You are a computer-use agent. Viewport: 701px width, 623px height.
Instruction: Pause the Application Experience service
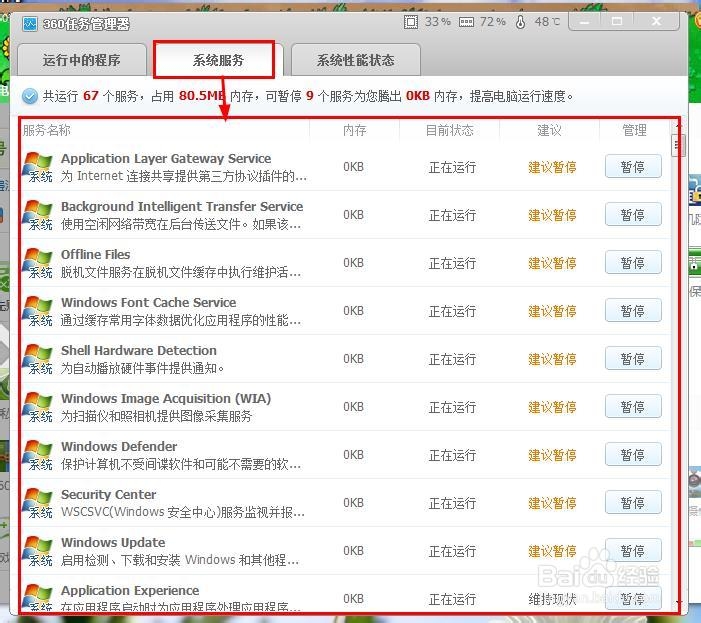[633, 598]
